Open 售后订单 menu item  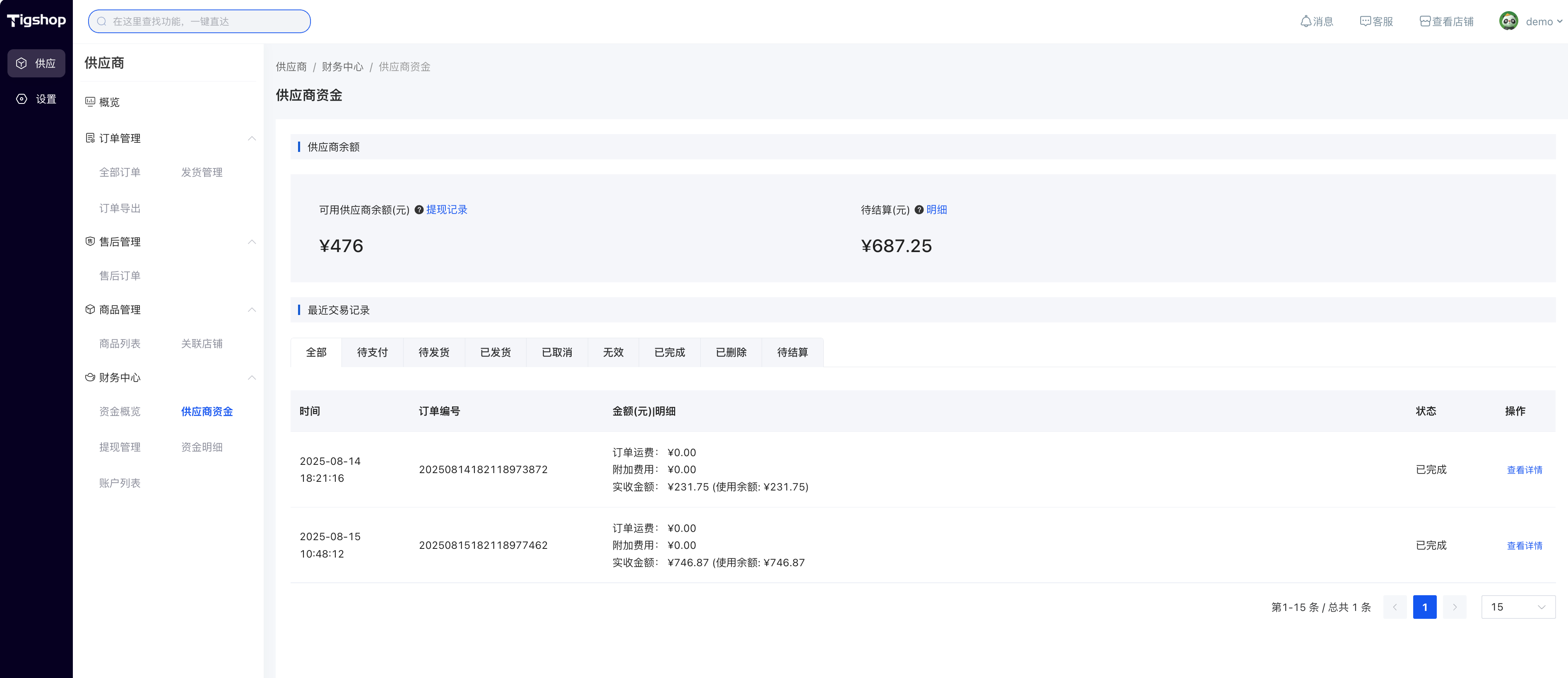[120, 276]
